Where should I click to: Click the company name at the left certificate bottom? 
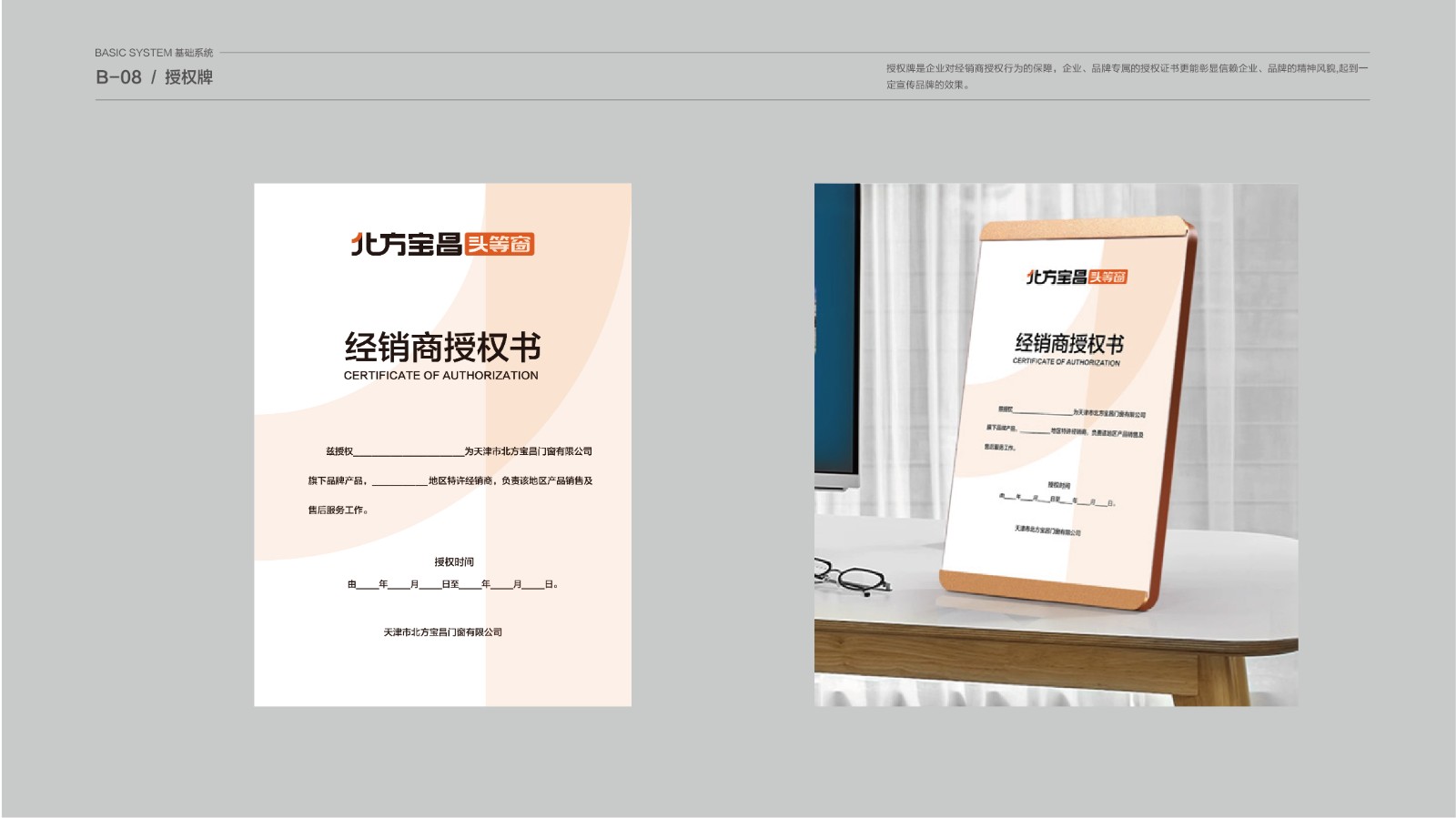(x=442, y=632)
